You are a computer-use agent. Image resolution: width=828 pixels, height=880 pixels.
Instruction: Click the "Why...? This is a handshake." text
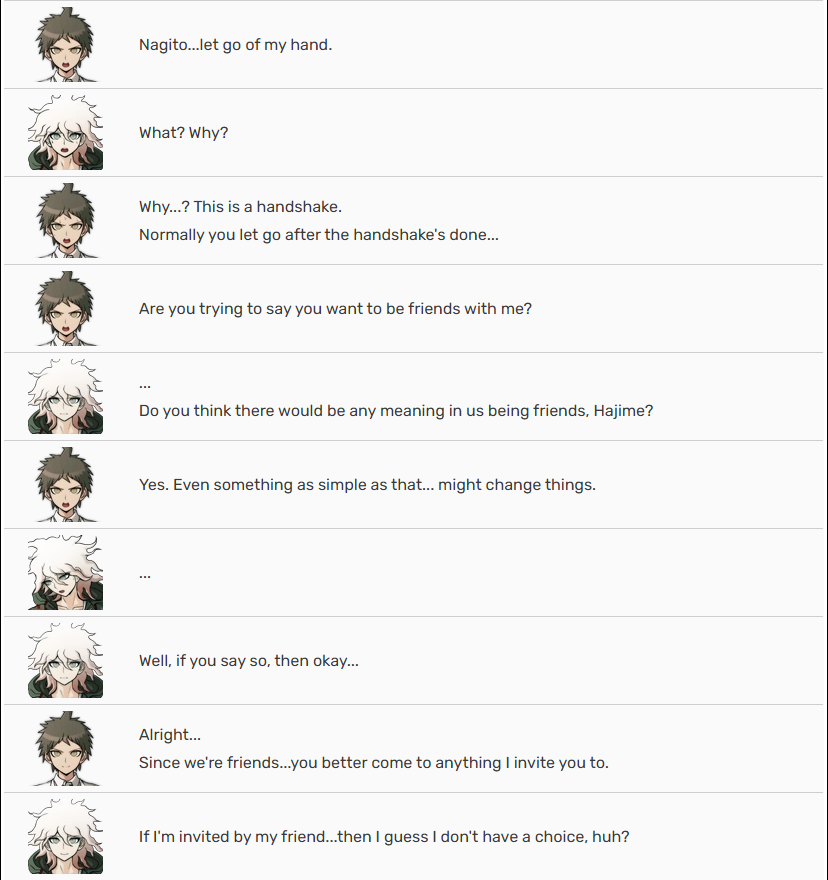coord(240,207)
